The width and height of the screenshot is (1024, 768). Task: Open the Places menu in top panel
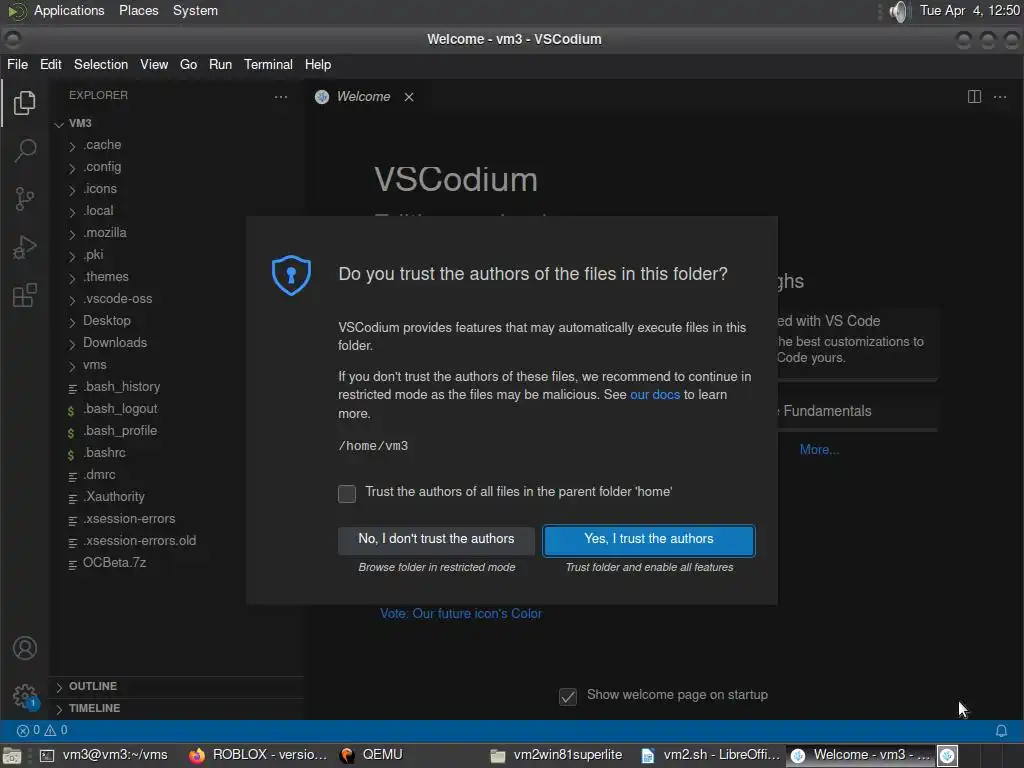pos(138,11)
